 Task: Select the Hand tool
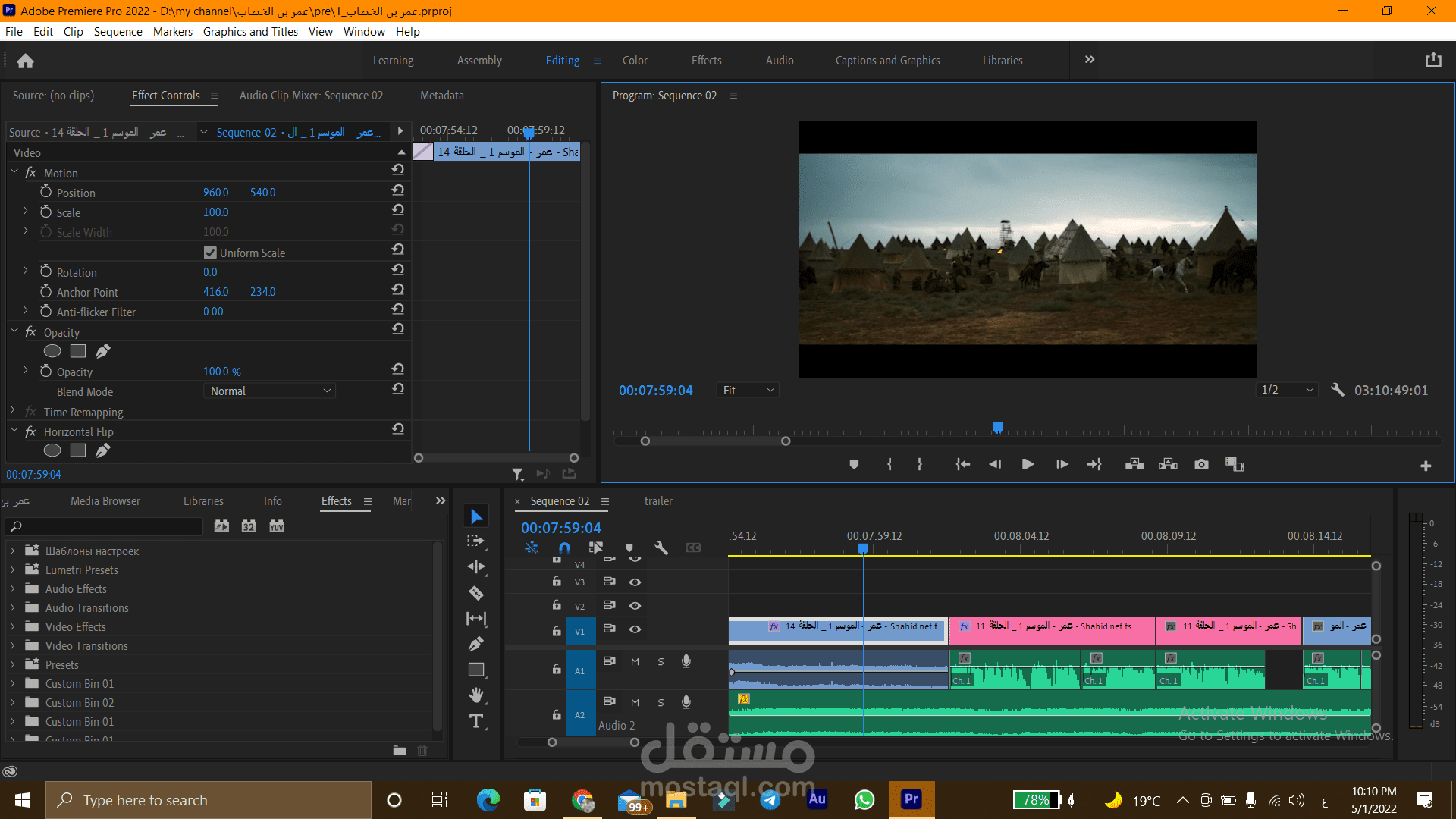[x=476, y=695]
